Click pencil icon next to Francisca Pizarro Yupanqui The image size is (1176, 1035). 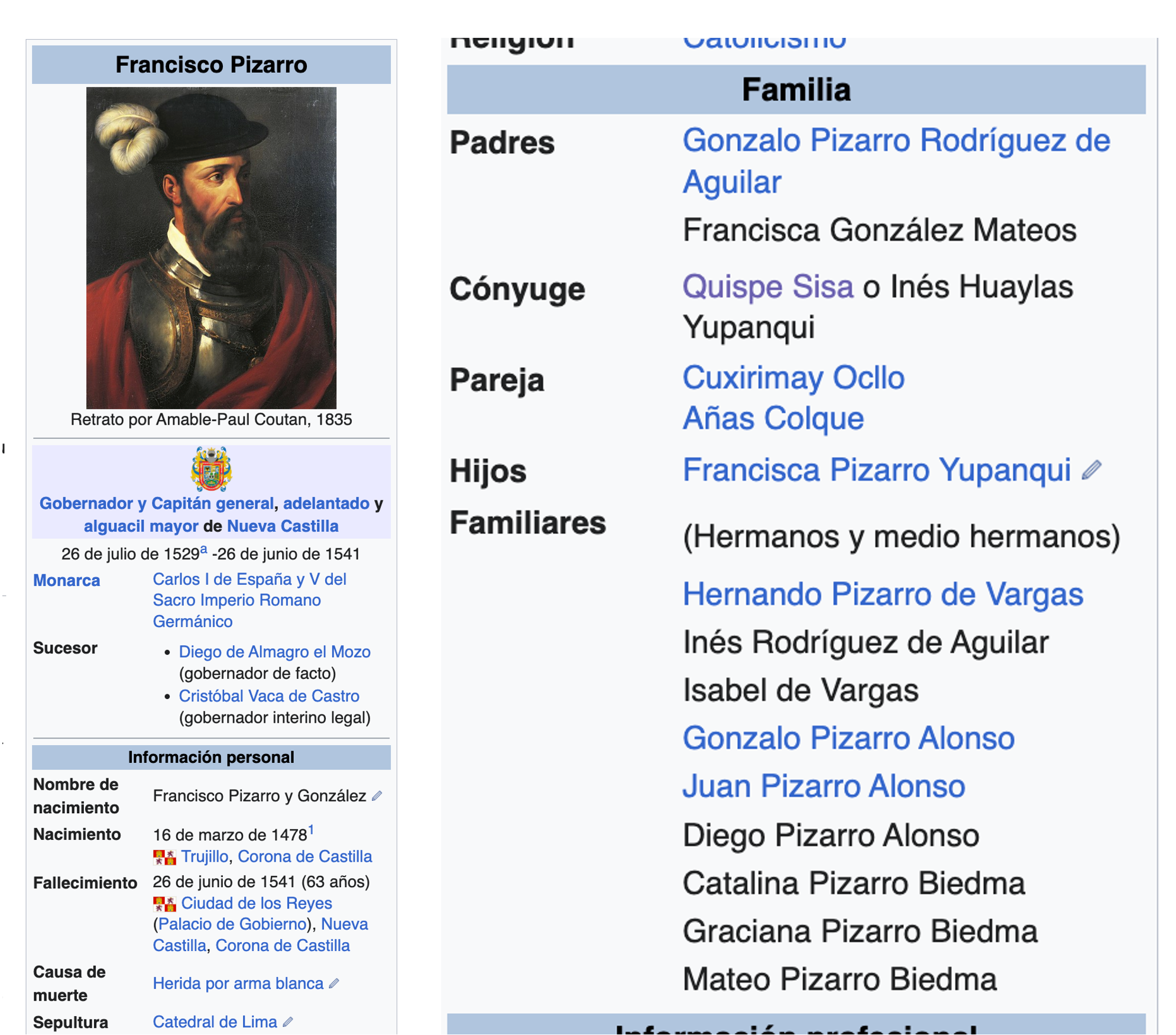pyautogui.click(x=1091, y=470)
